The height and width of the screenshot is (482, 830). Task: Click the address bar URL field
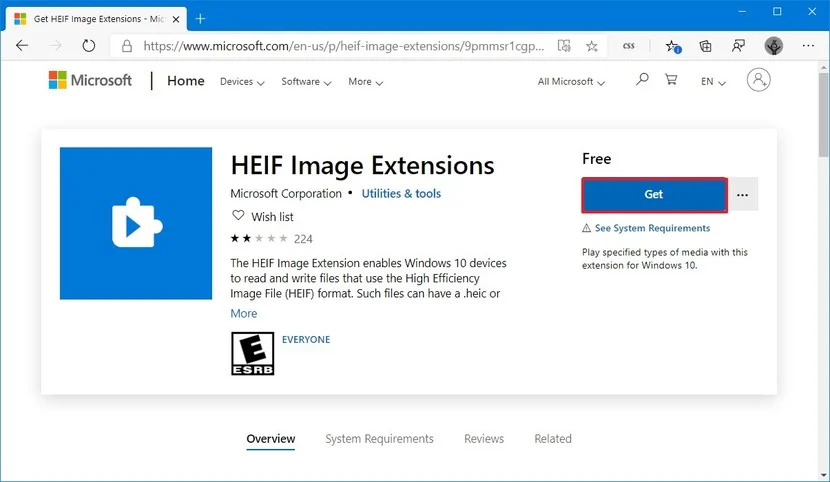coord(344,46)
